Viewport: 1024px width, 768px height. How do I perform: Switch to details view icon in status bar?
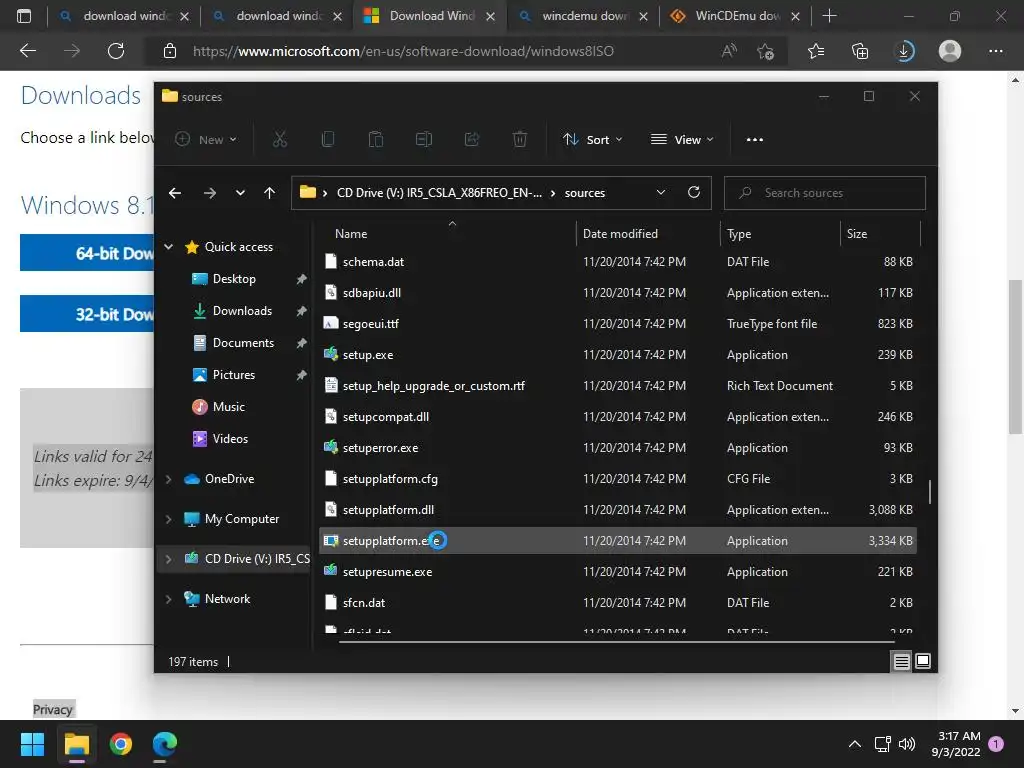tap(901, 662)
